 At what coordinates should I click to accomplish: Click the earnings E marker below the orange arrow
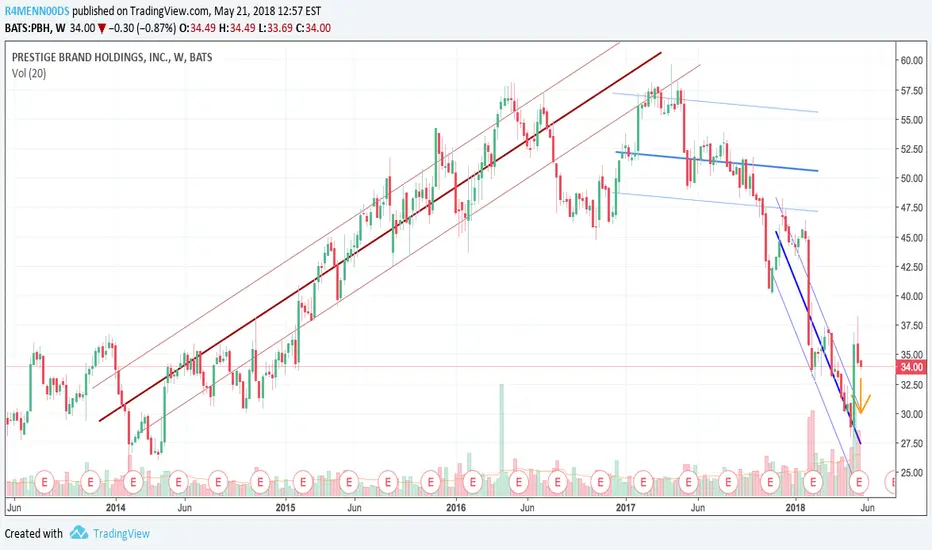(x=859, y=482)
